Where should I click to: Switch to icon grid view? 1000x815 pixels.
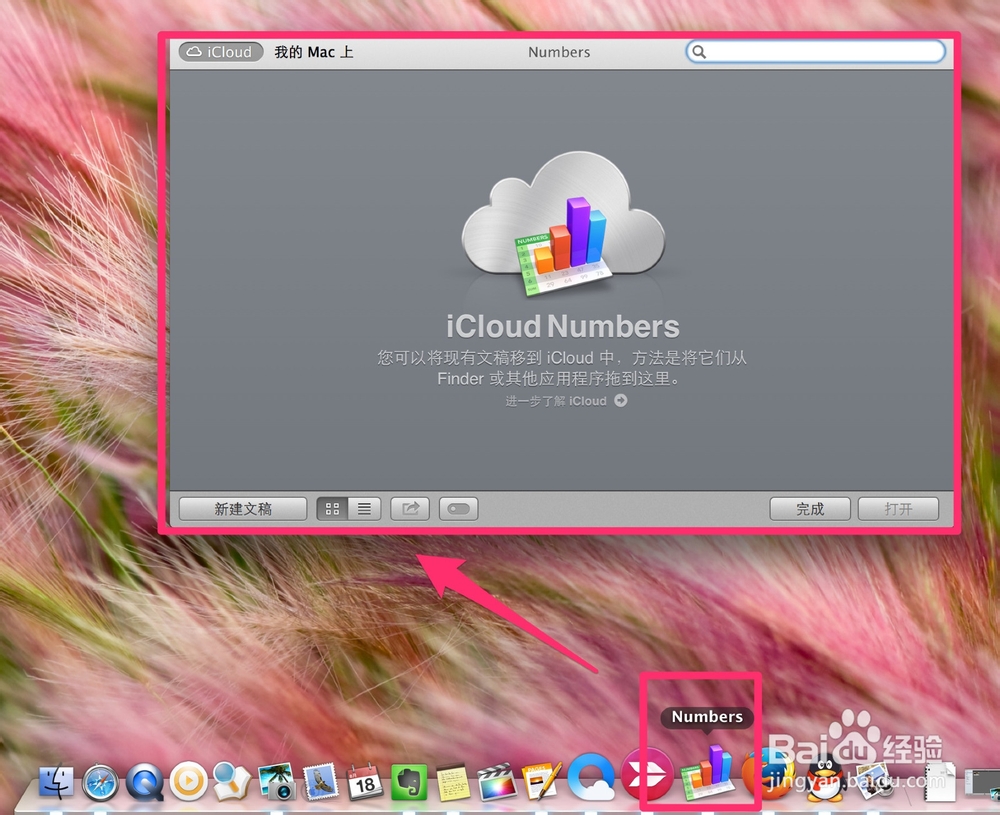(x=332, y=509)
